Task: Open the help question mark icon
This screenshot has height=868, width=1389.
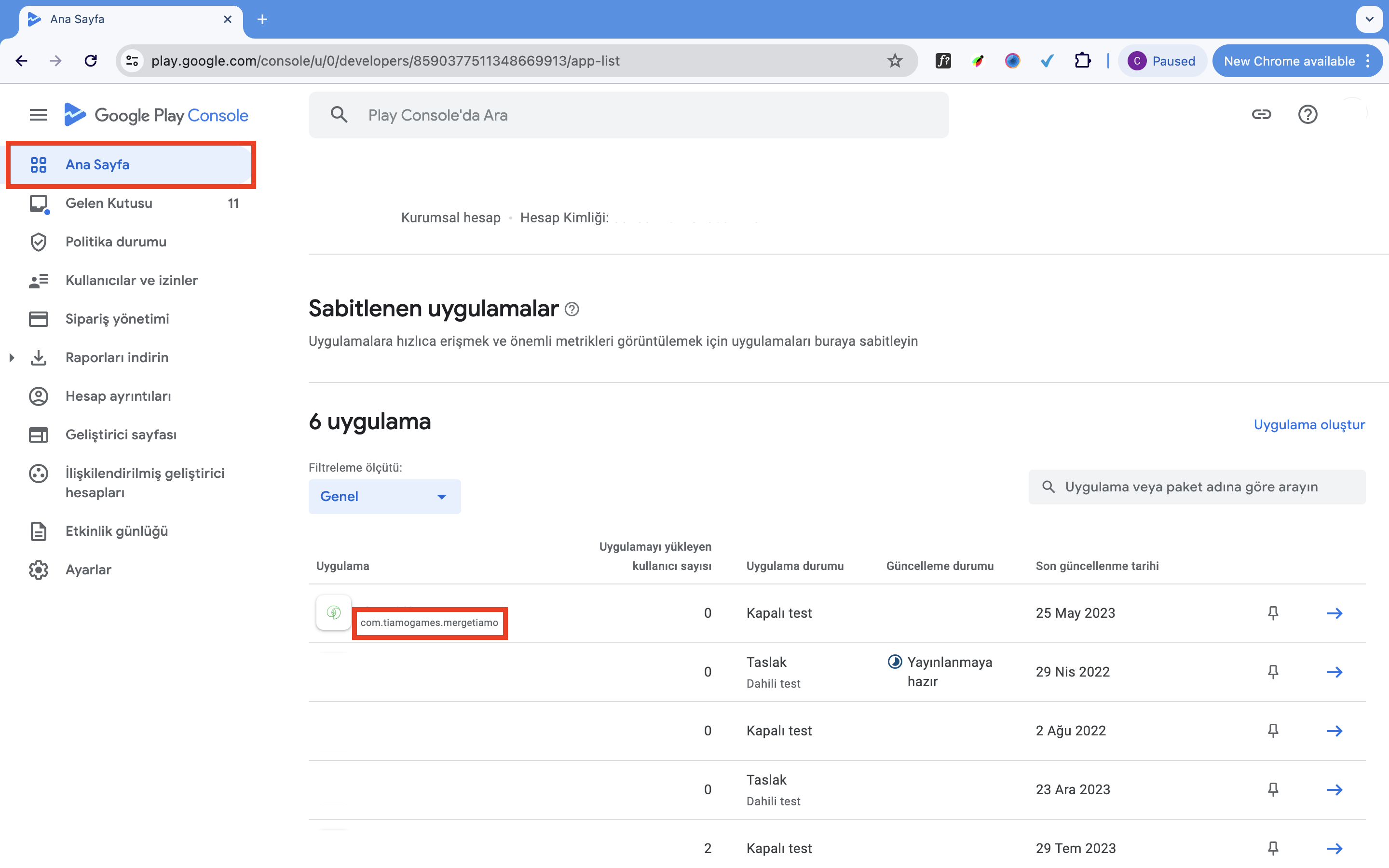Action: tap(1307, 114)
